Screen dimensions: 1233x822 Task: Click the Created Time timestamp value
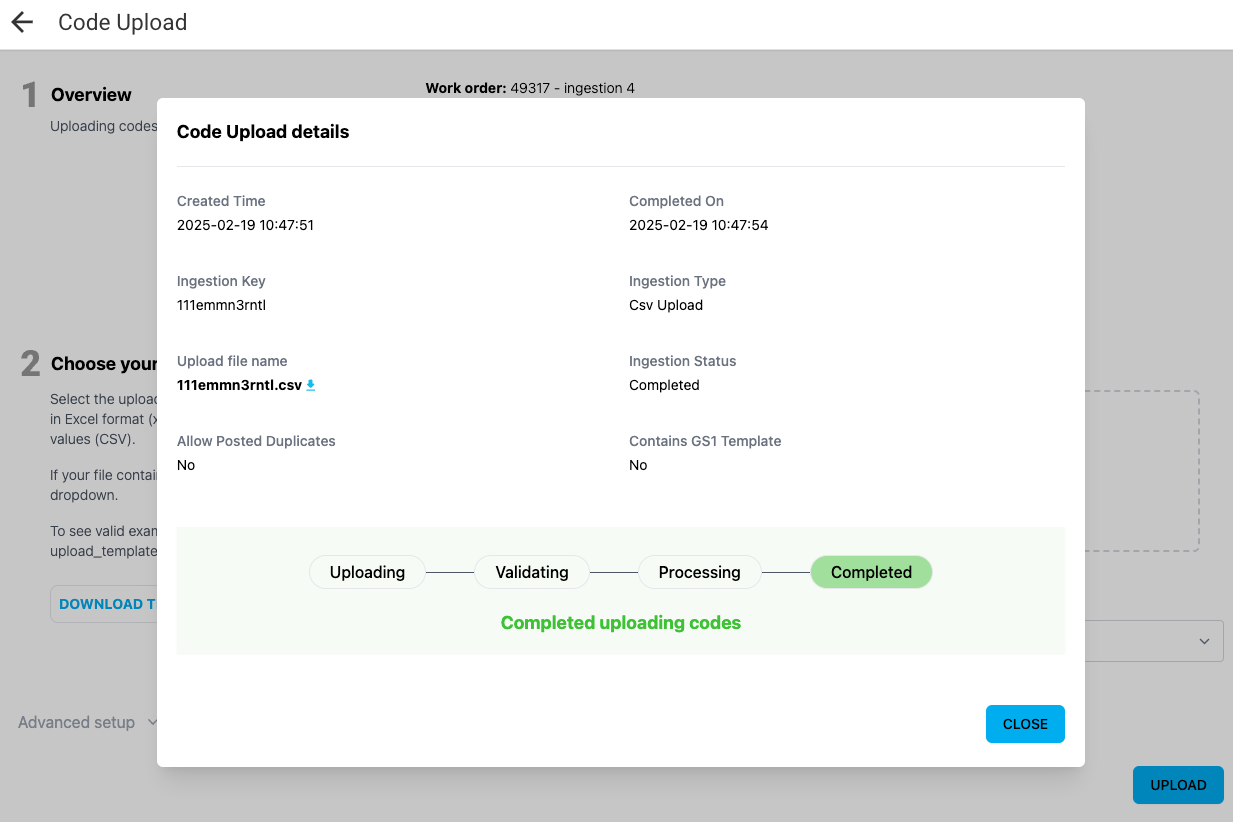point(245,225)
